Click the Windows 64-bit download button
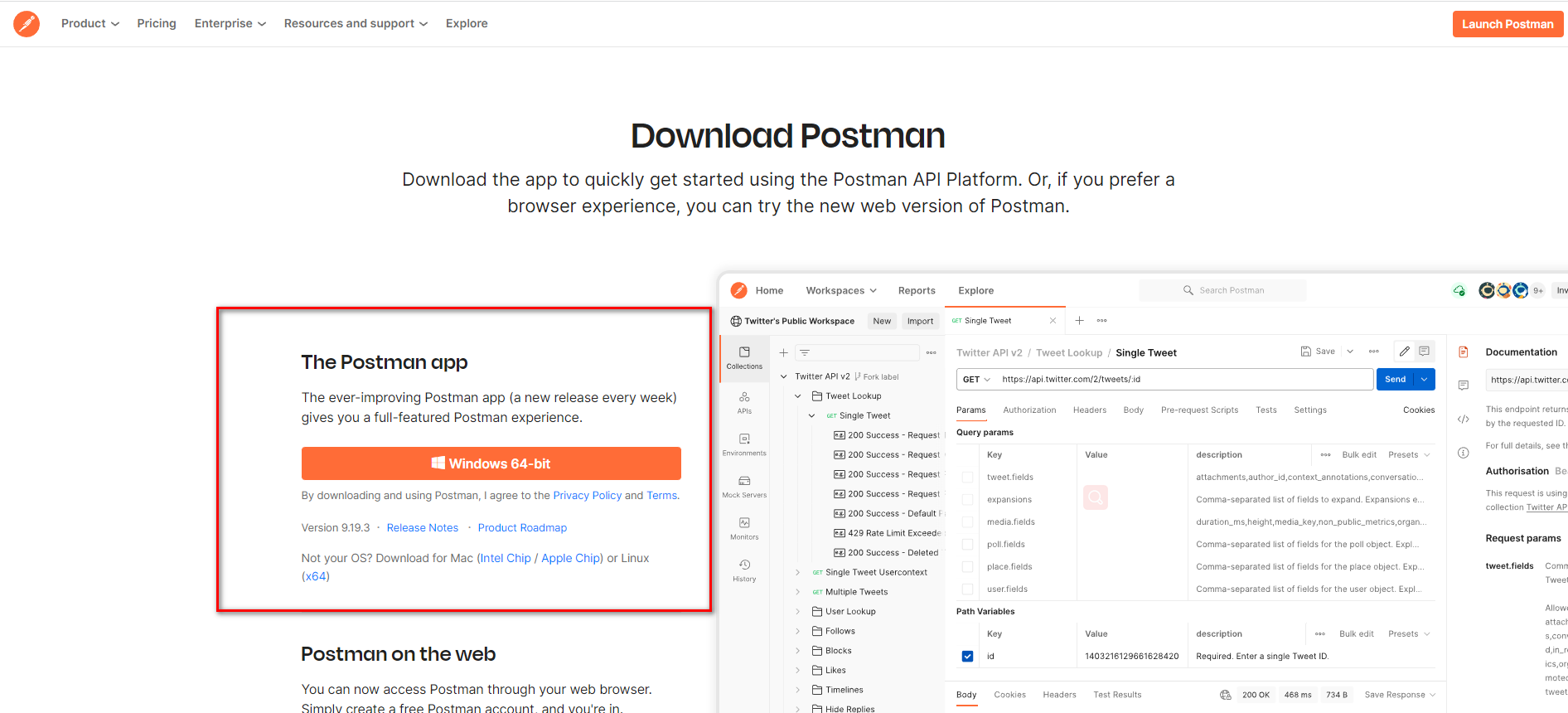This screenshot has width=1568, height=713. click(x=491, y=463)
